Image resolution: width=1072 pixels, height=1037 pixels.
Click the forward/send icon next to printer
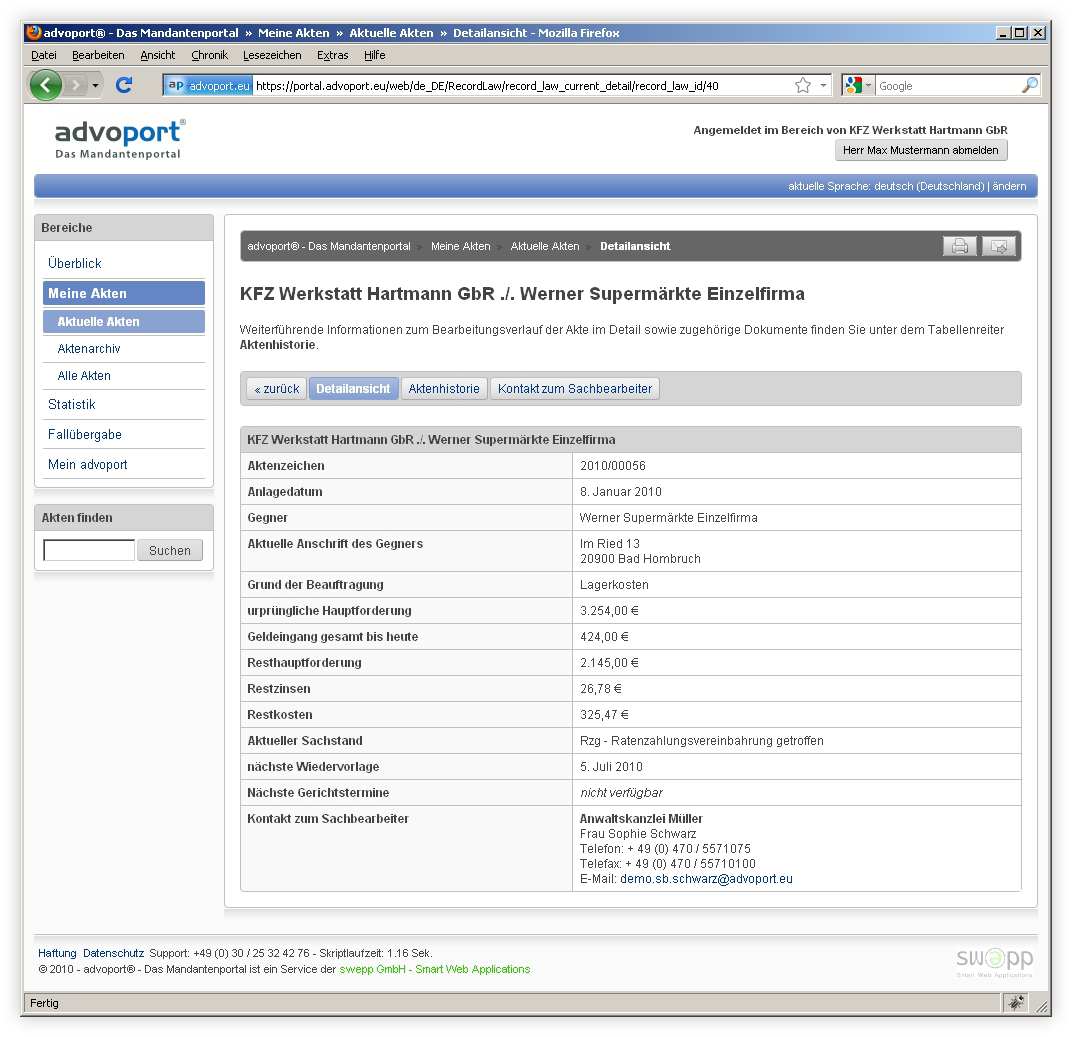999,246
